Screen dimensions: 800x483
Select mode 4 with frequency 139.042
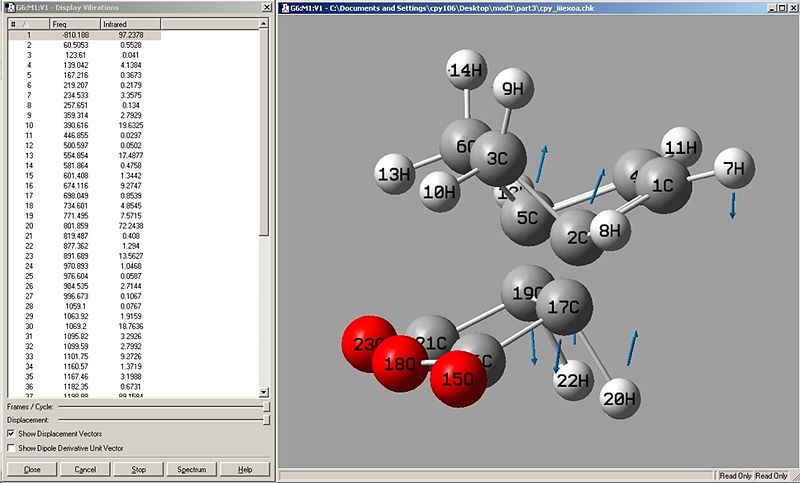point(84,65)
